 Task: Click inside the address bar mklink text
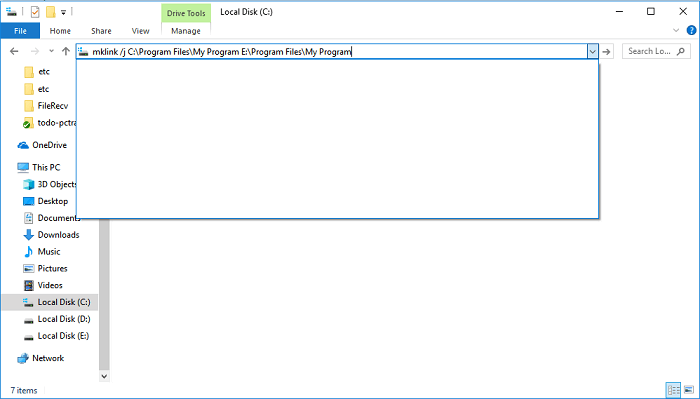click(x=222, y=52)
